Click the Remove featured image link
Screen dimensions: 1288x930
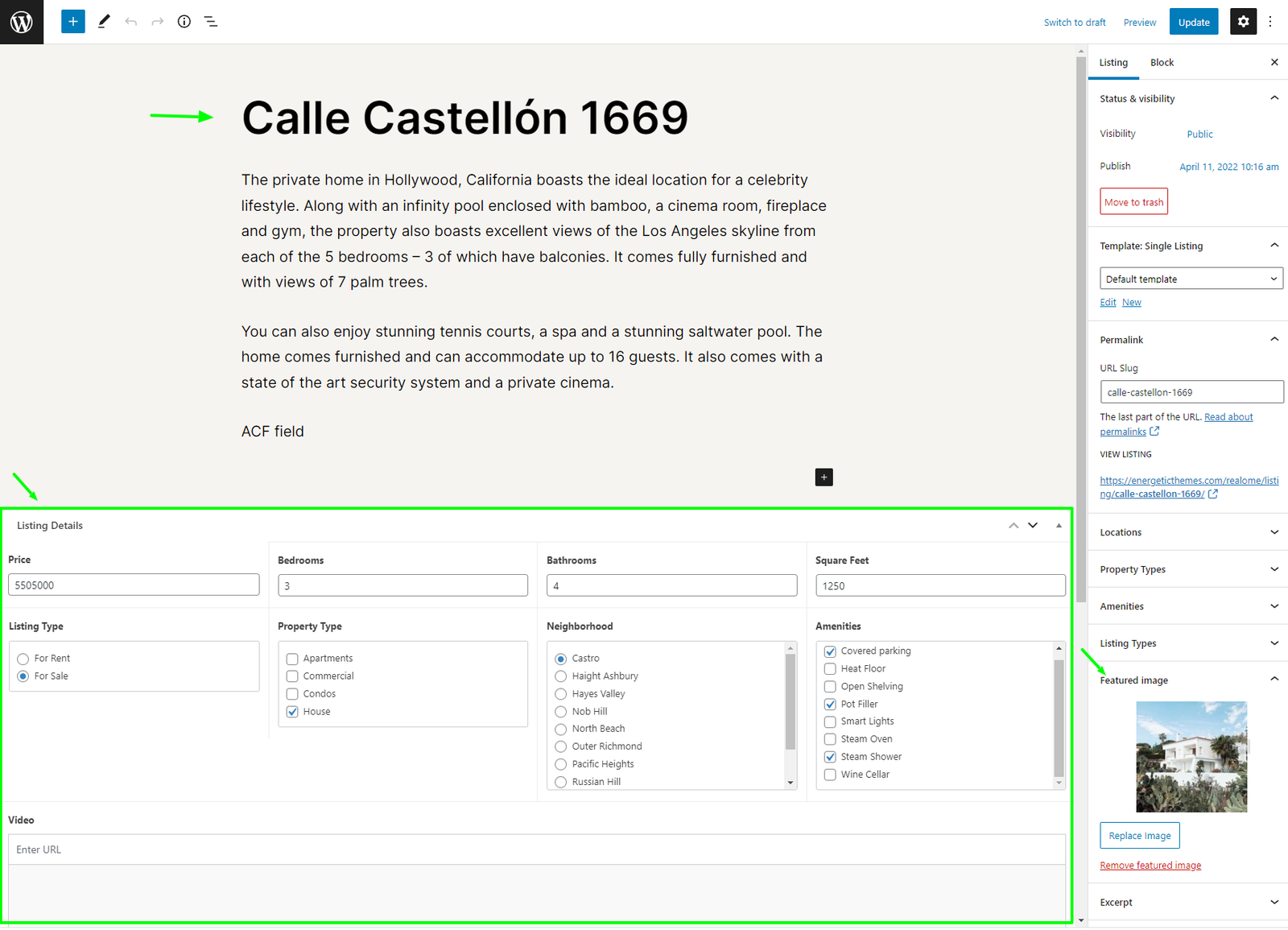pyautogui.click(x=1150, y=866)
